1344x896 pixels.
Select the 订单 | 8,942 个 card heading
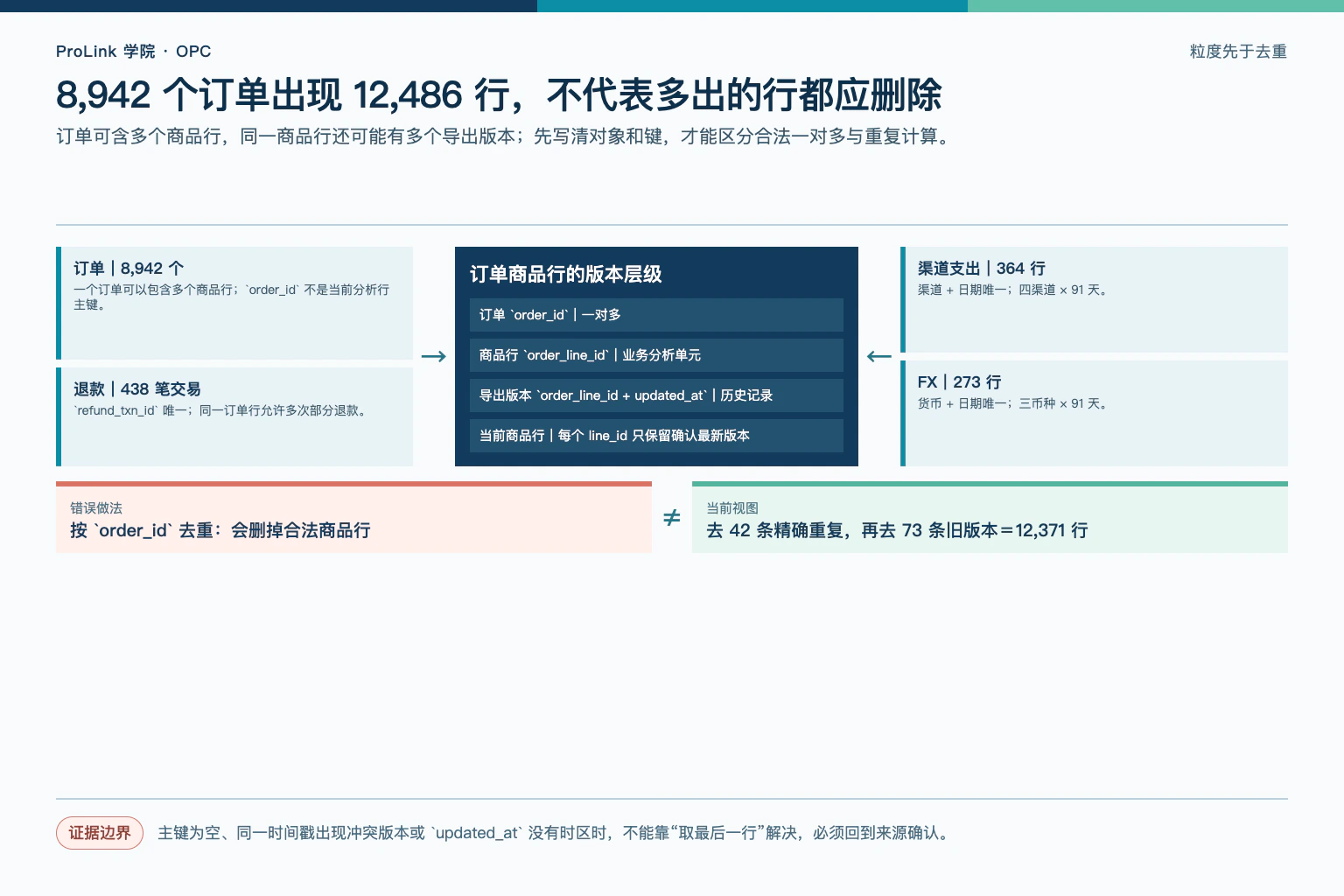(129, 269)
